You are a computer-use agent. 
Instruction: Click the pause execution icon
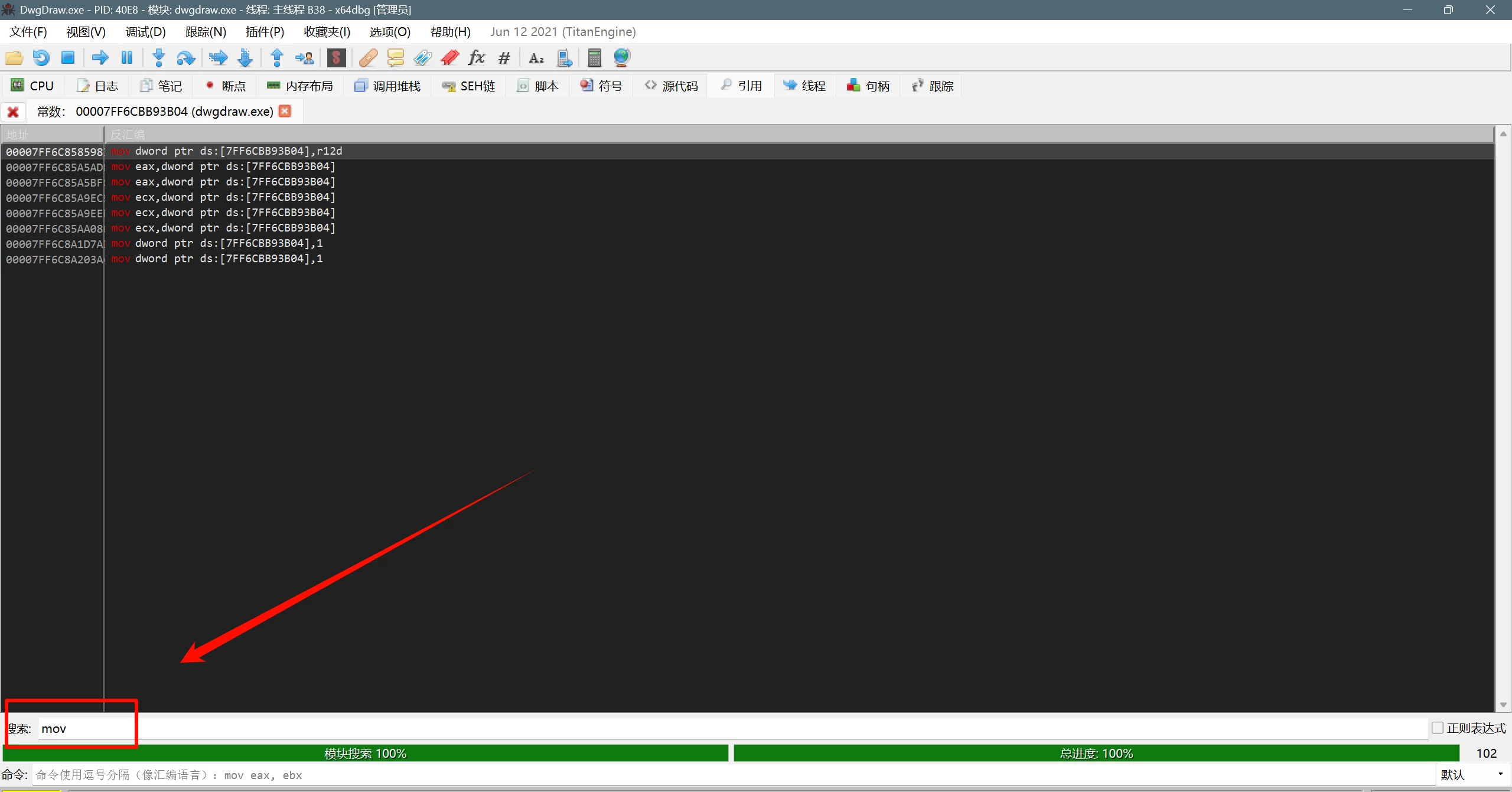127,58
